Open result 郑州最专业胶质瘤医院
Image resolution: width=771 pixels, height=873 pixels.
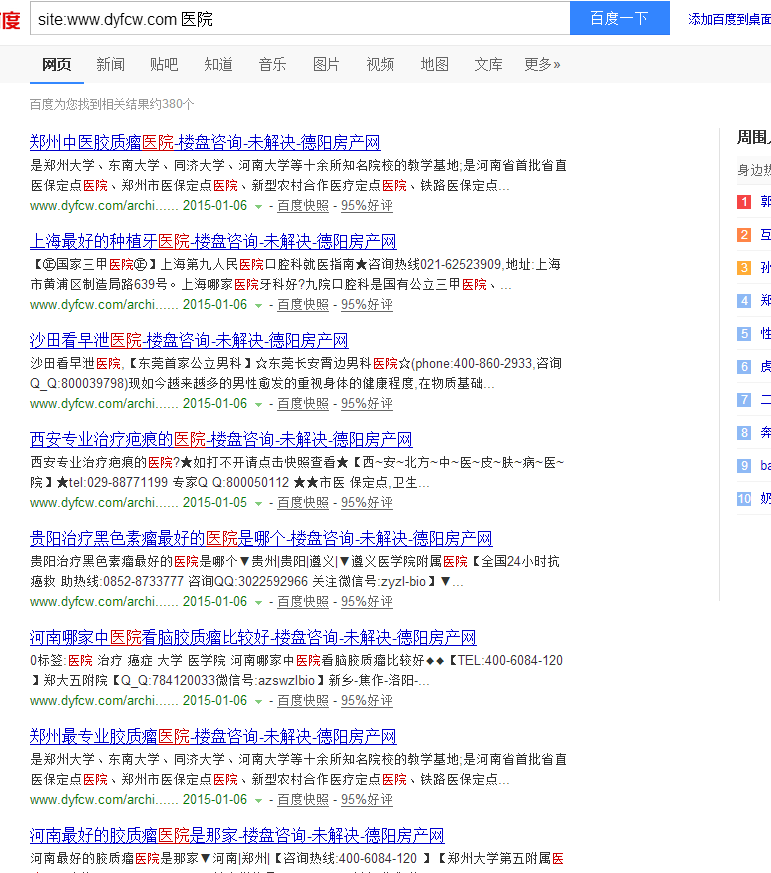tap(213, 736)
